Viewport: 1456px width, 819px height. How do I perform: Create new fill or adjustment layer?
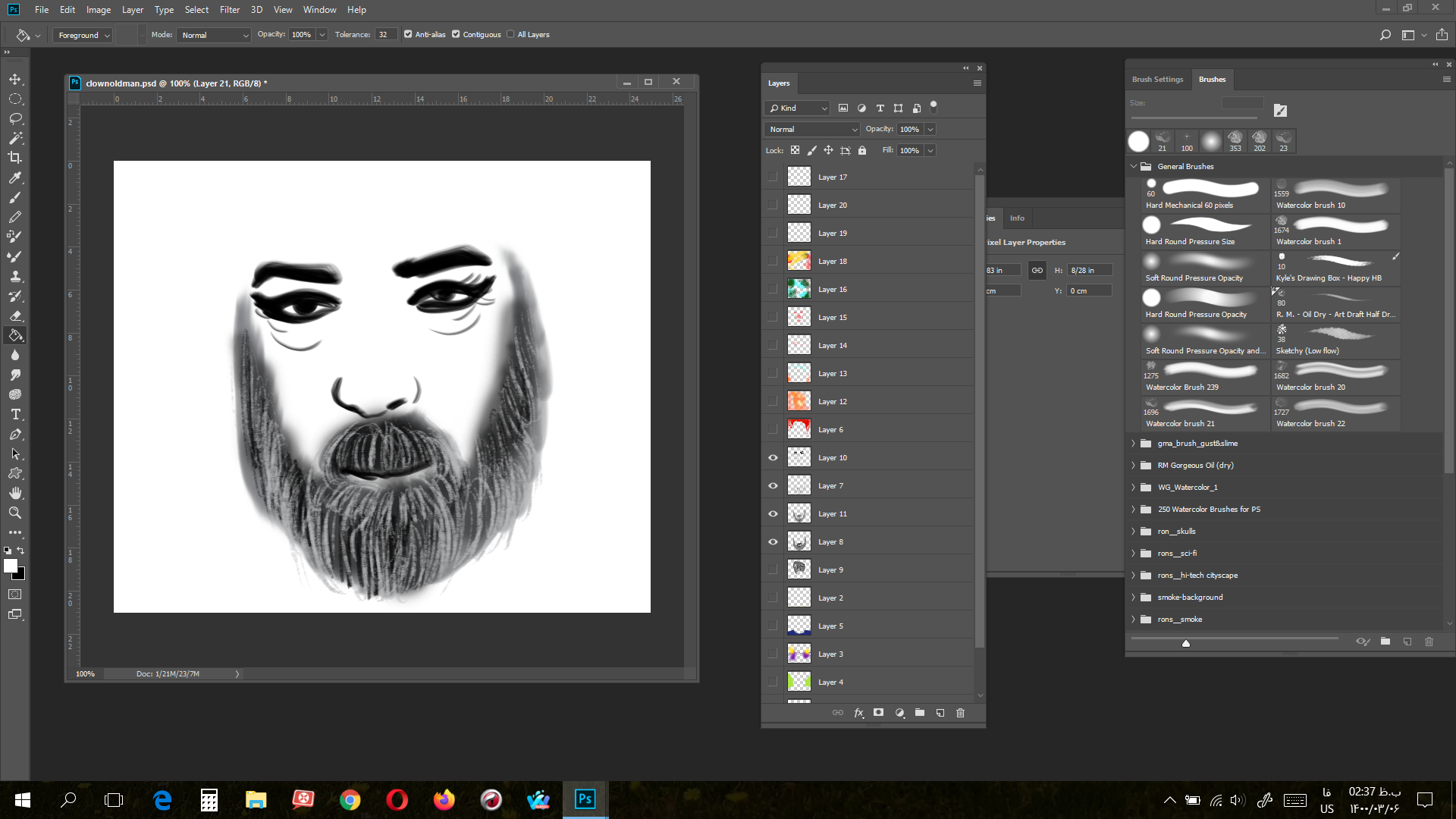coord(899,713)
